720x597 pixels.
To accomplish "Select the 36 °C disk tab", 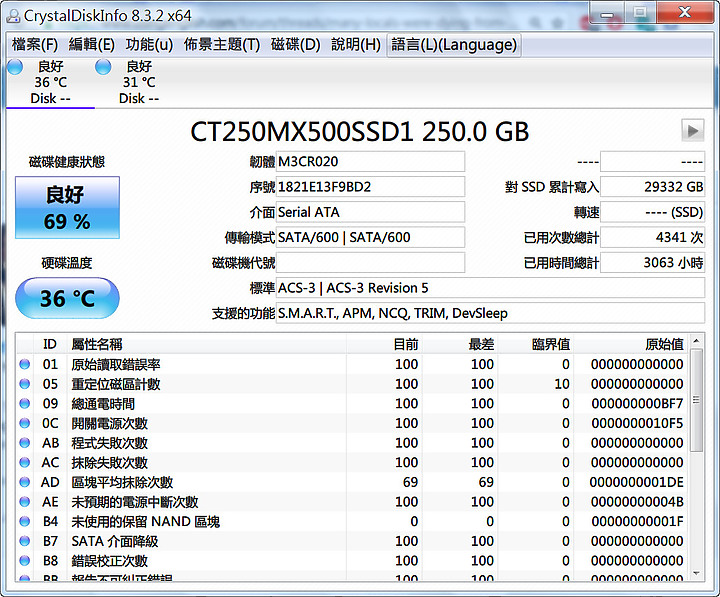I will pyautogui.click(x=51, y=83).
